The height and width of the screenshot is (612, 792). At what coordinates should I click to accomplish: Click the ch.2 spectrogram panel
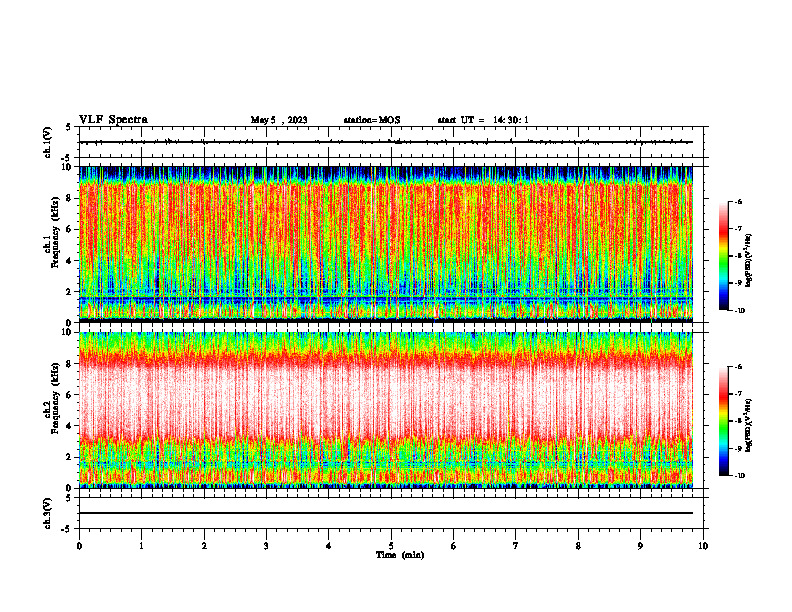[x=386, y=410]
